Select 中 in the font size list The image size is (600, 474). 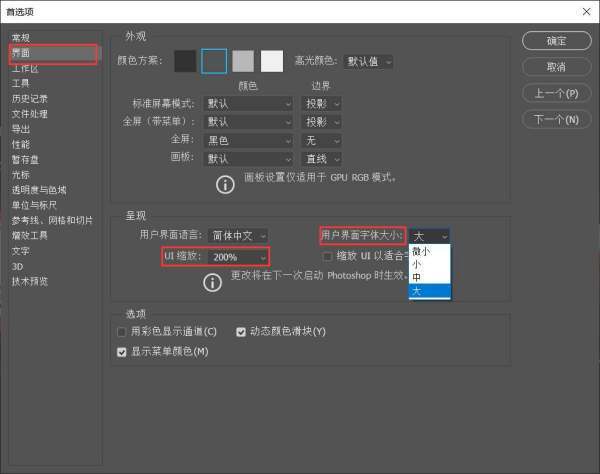(x=416, y=277)
